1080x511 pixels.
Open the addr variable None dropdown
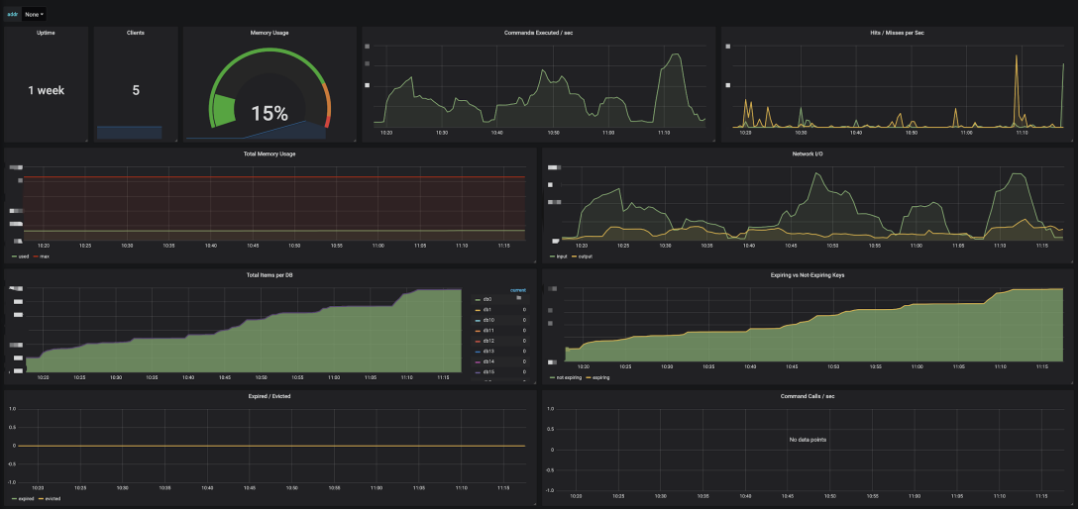pos(34,14)
